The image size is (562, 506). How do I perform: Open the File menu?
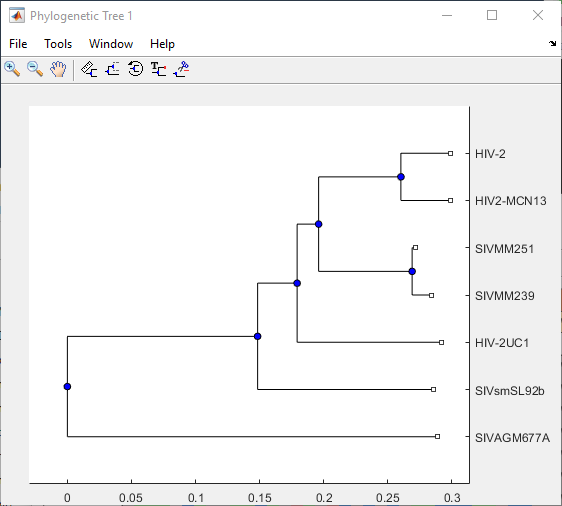pos(18,44)
